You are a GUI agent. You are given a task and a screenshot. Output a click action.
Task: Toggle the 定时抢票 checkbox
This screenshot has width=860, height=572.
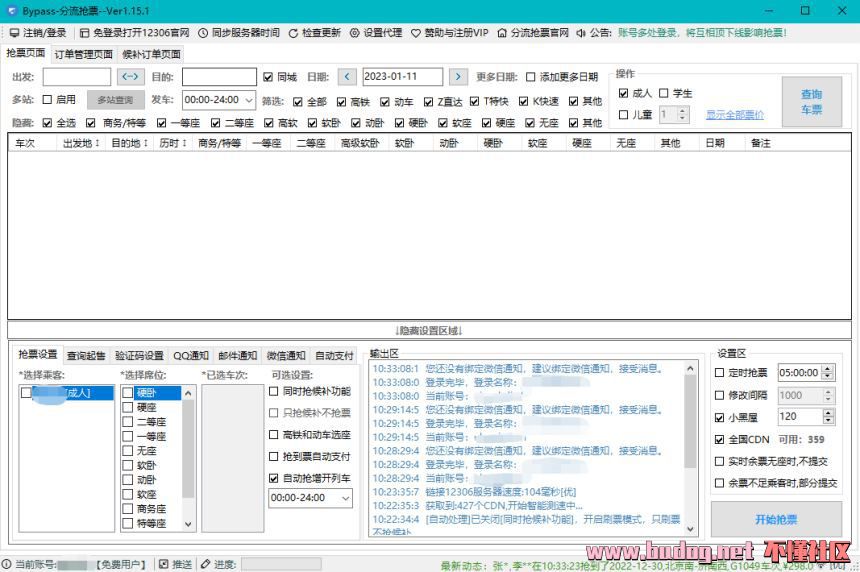point(720,373)
